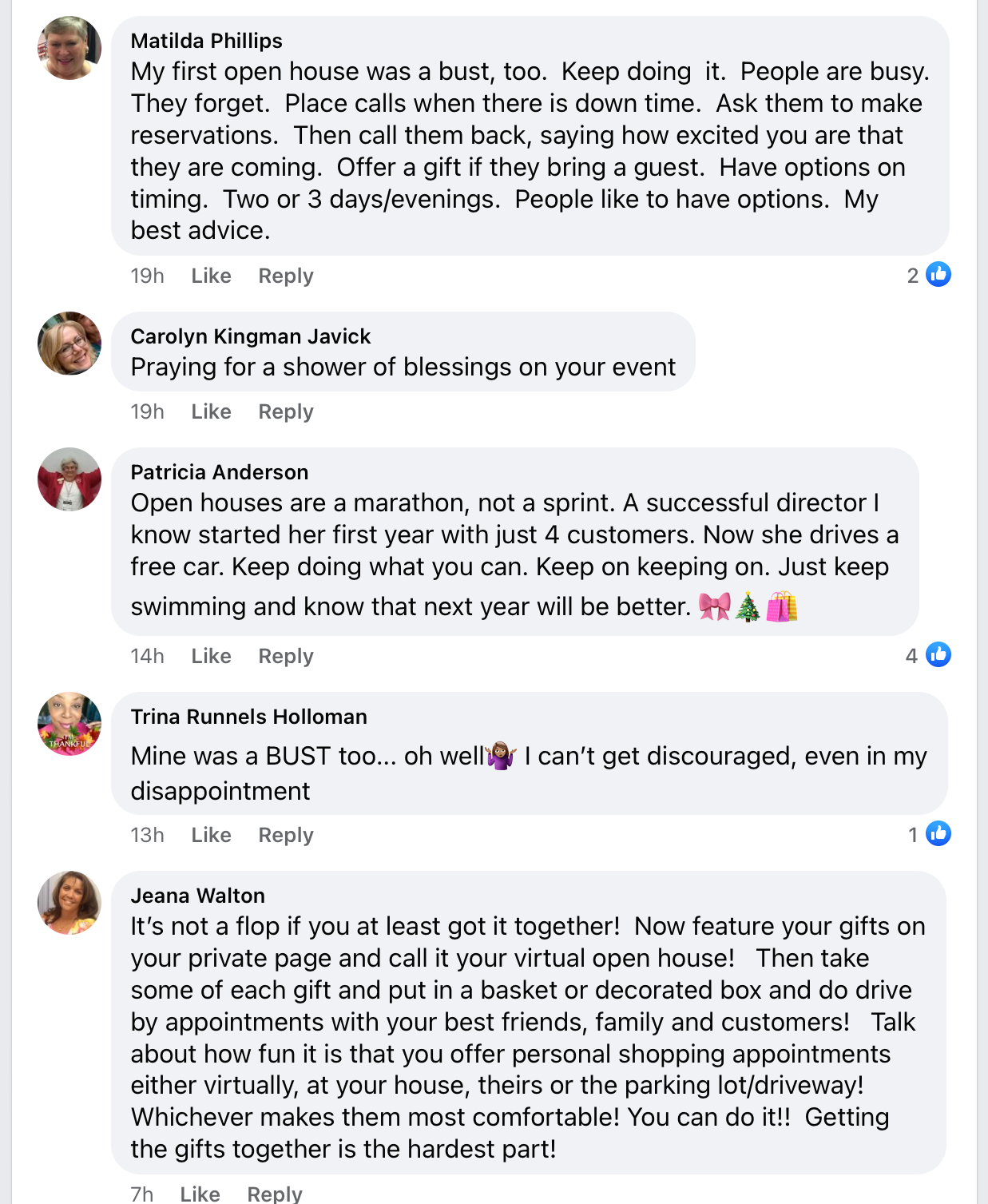The image size is (988, 1204).
Task: Like Patricia Anderson's marathon comment
Action: click(211, 656)
